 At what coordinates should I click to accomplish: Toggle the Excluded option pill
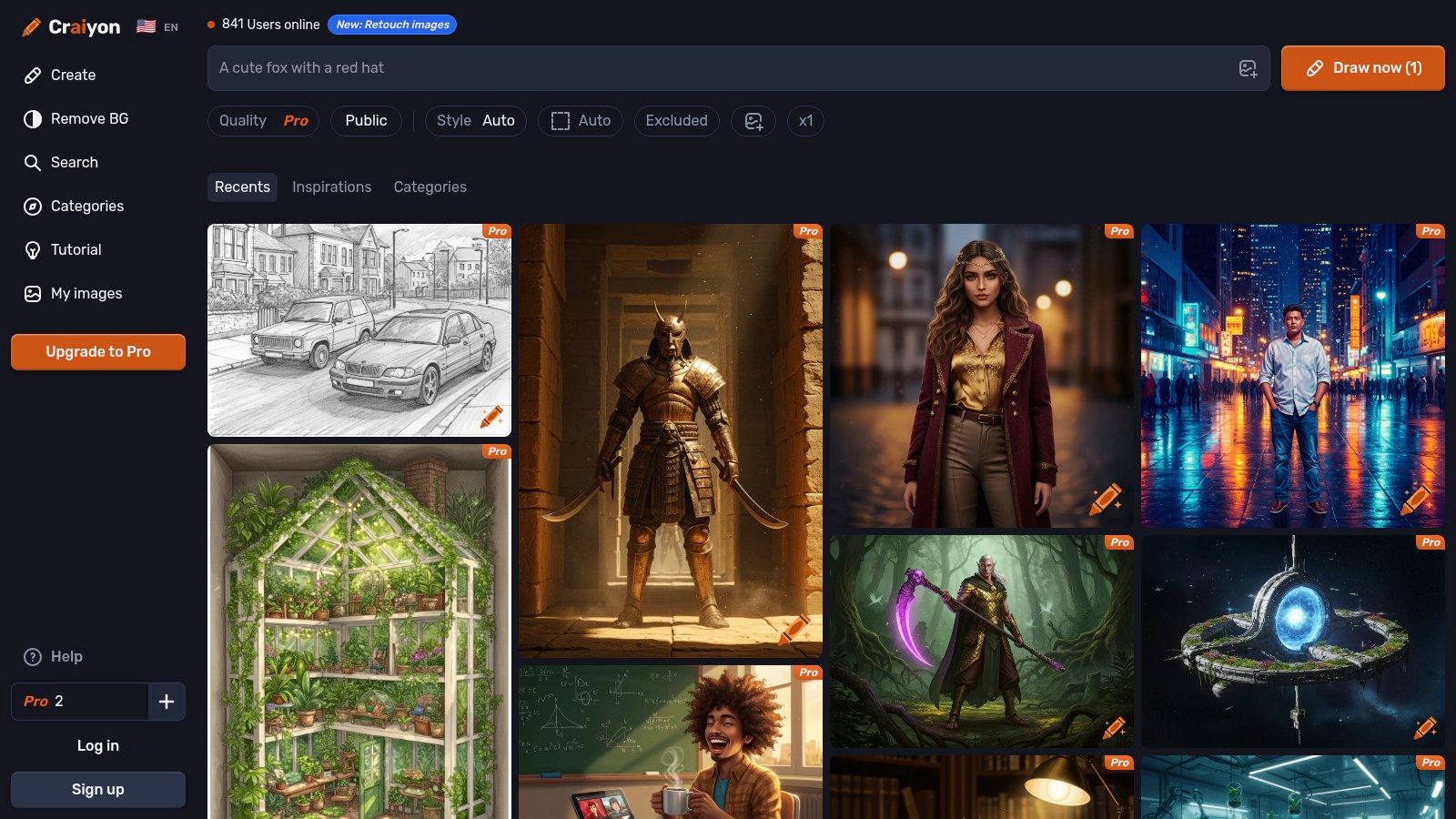point(676,121)
